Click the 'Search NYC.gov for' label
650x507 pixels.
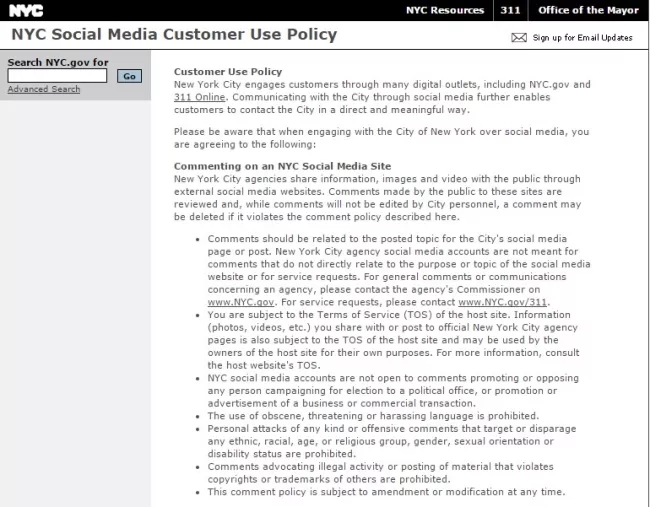click(58, 62)
